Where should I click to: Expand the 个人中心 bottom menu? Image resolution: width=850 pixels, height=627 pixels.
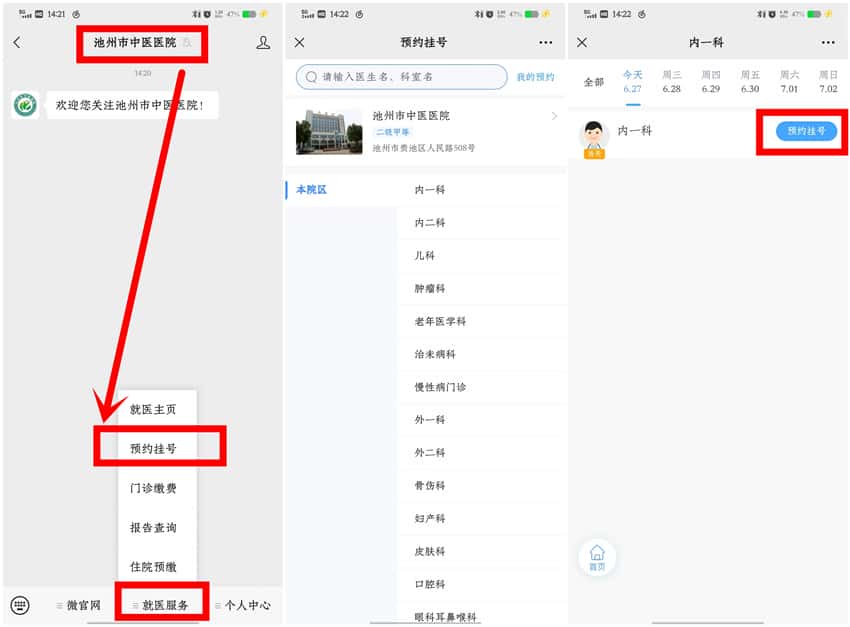tap(242, 605)
